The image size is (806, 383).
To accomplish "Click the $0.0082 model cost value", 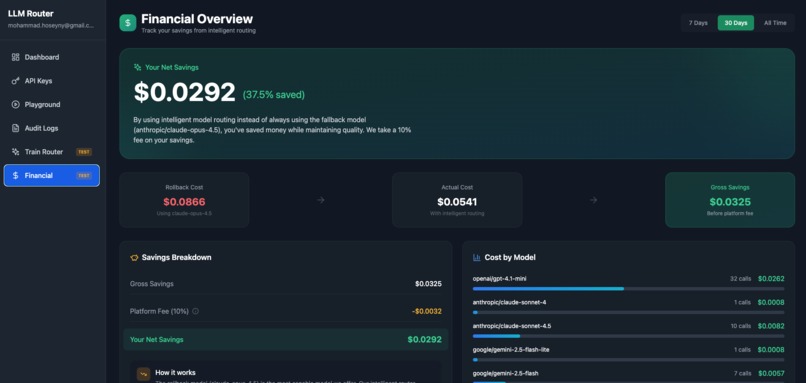I will (x=771, y=326).
